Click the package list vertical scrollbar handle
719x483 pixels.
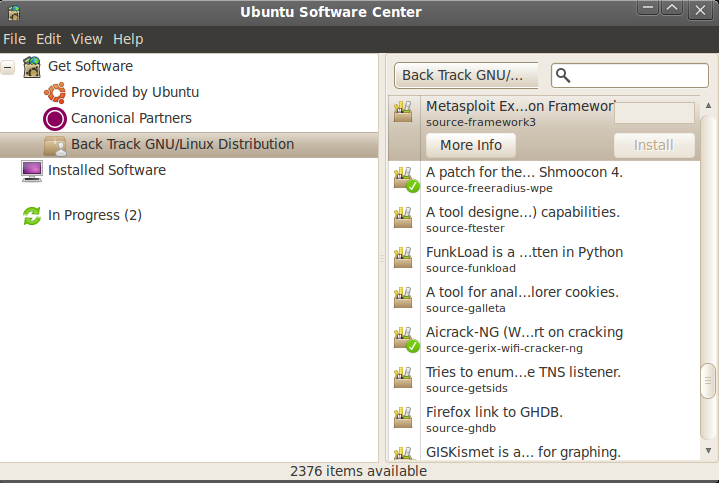pos(708,379)
